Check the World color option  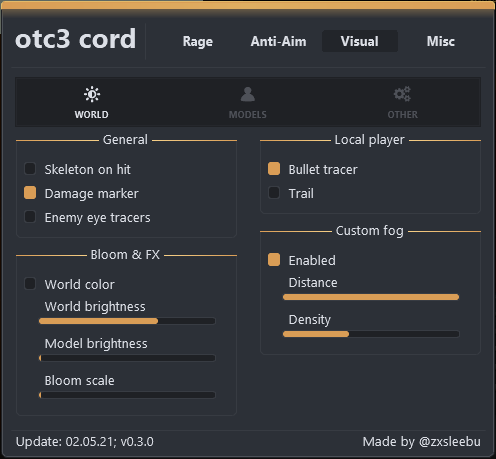(x=30, y=284)
